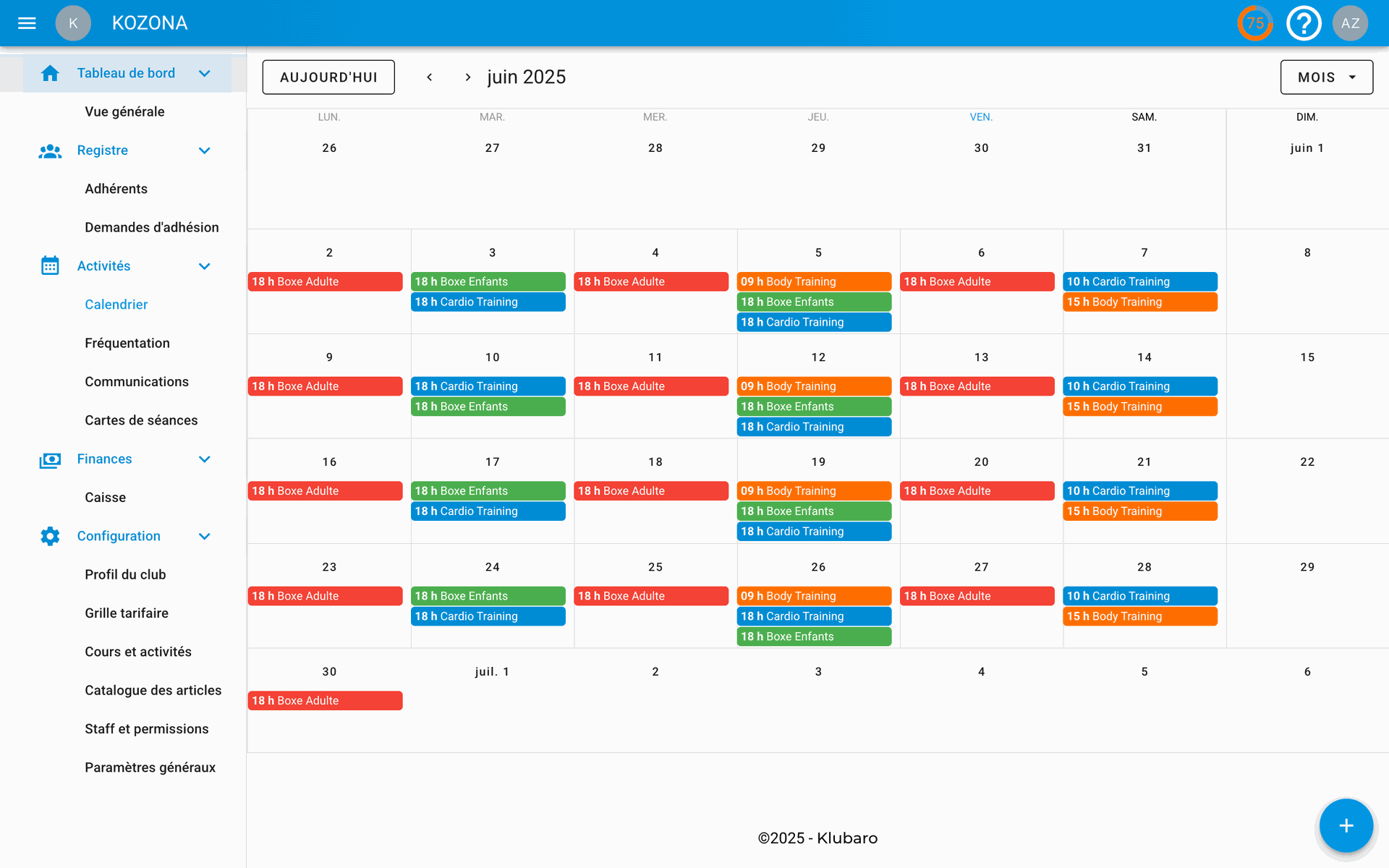Open the AZ user avatar menu
Screen dimensions: 1389x868
coord(1350,23)
